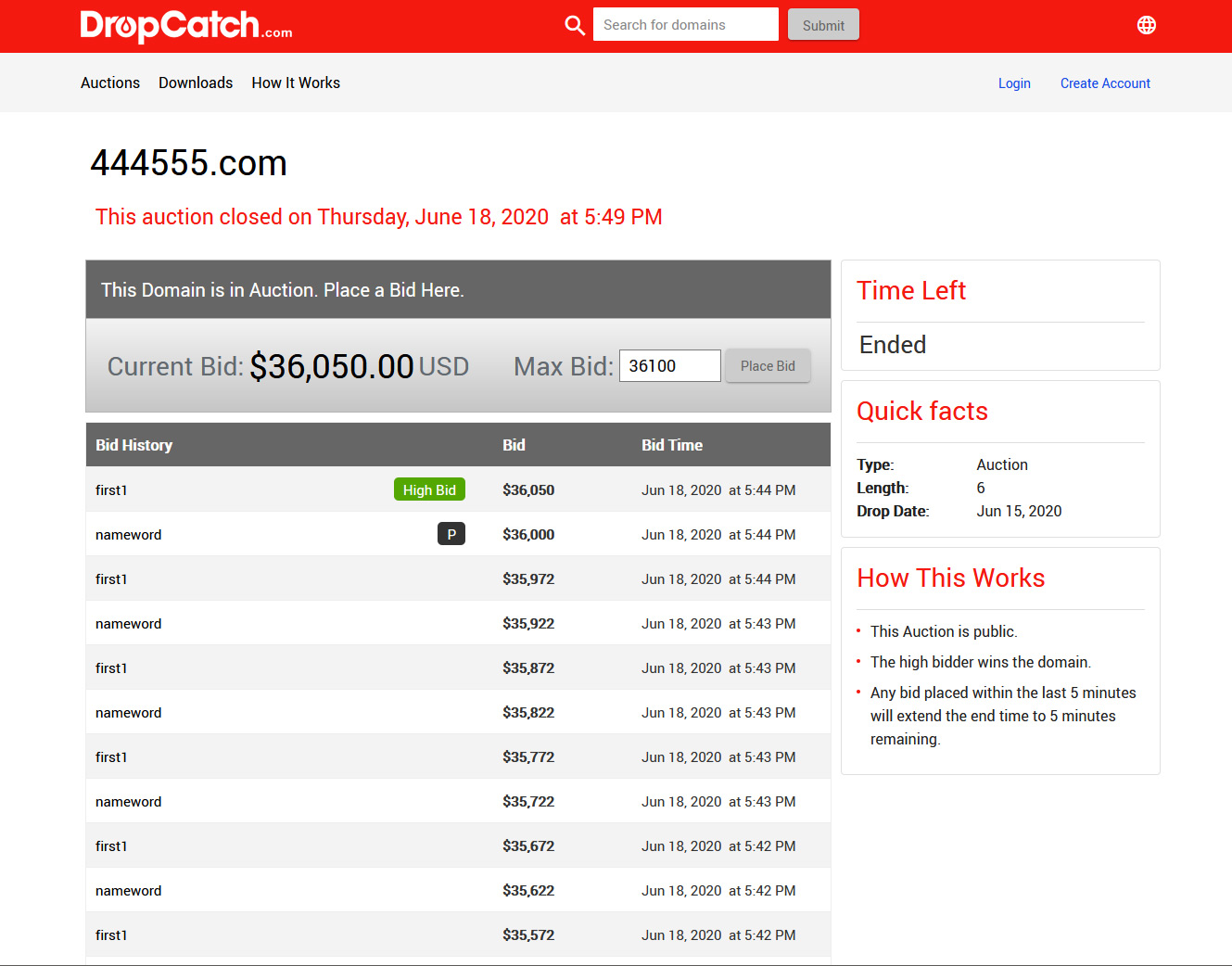The image size is (1232, 966).
Task: Click bidder nameword in the $35,822 row
Action: coord(129,712)
